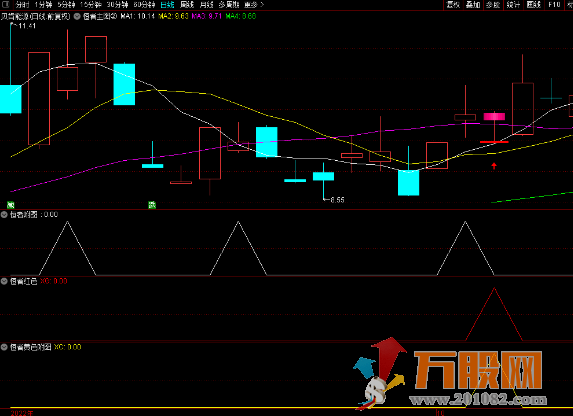Click round icon beside red XC indicator
Screen dimensions: 573x416
4,281
